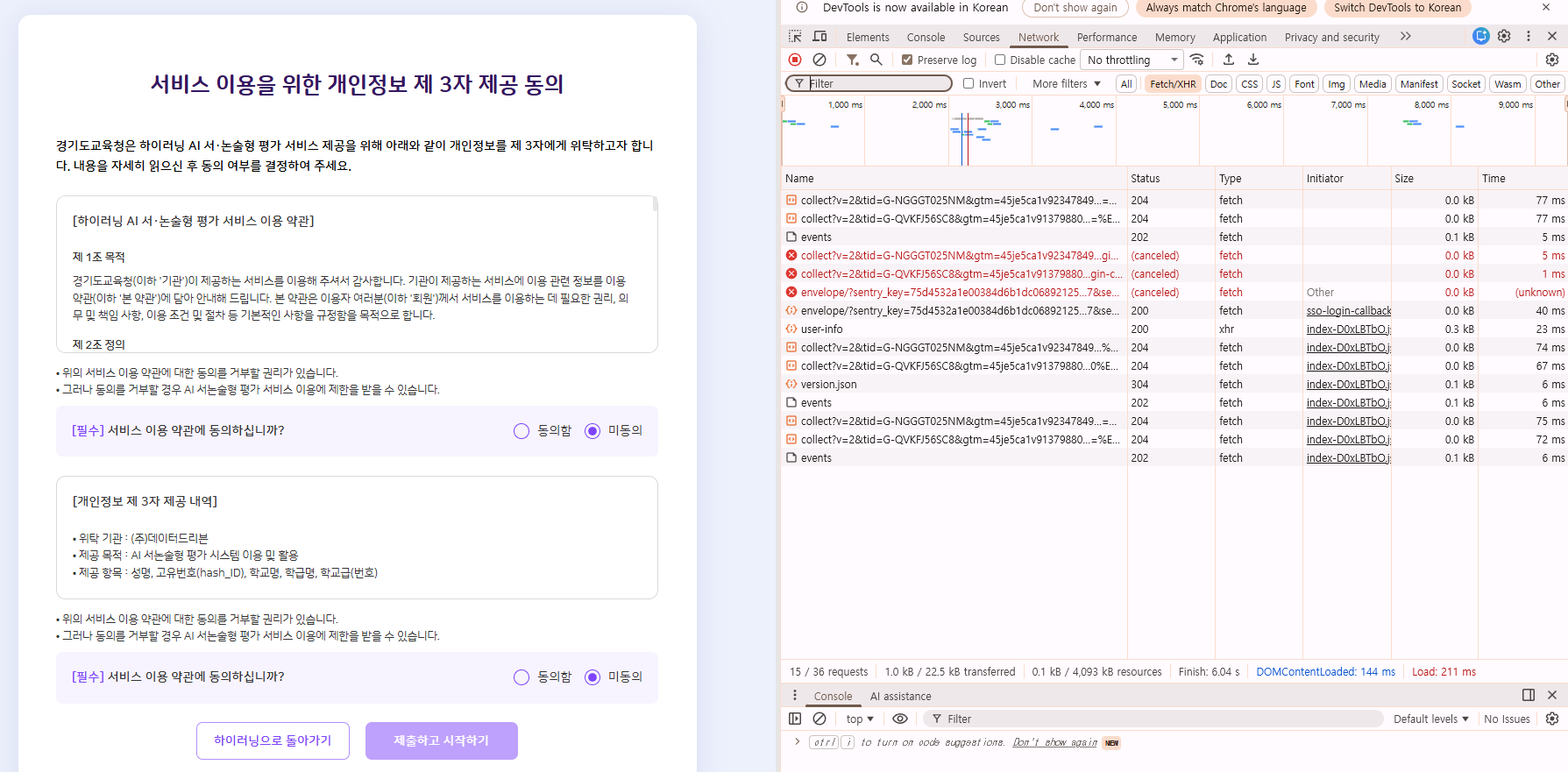The width and height of the screenshot is (1568, 772).
Task: Uncheck the Preserve log checkbox
Action: (907, 60)
